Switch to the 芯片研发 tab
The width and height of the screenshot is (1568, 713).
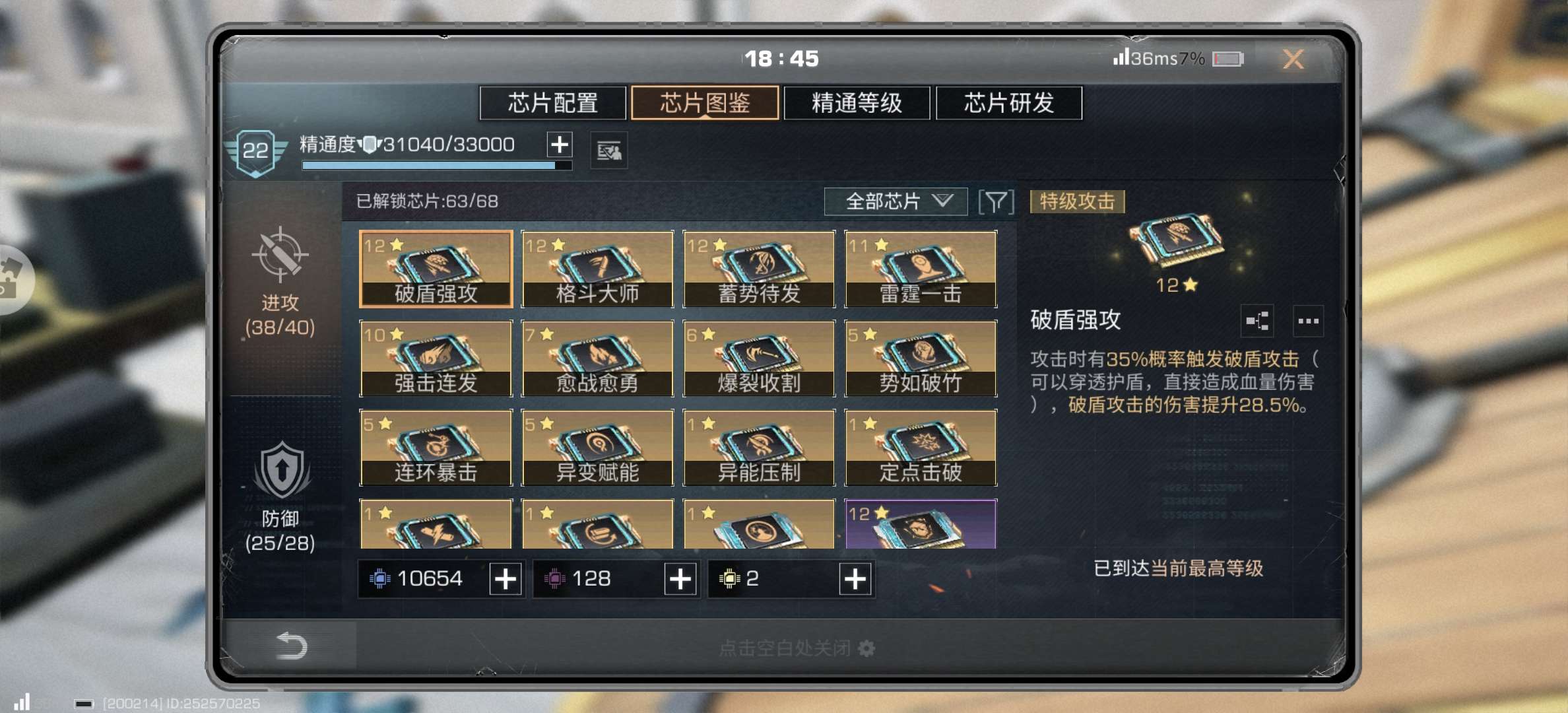[x=1009, y=103]
